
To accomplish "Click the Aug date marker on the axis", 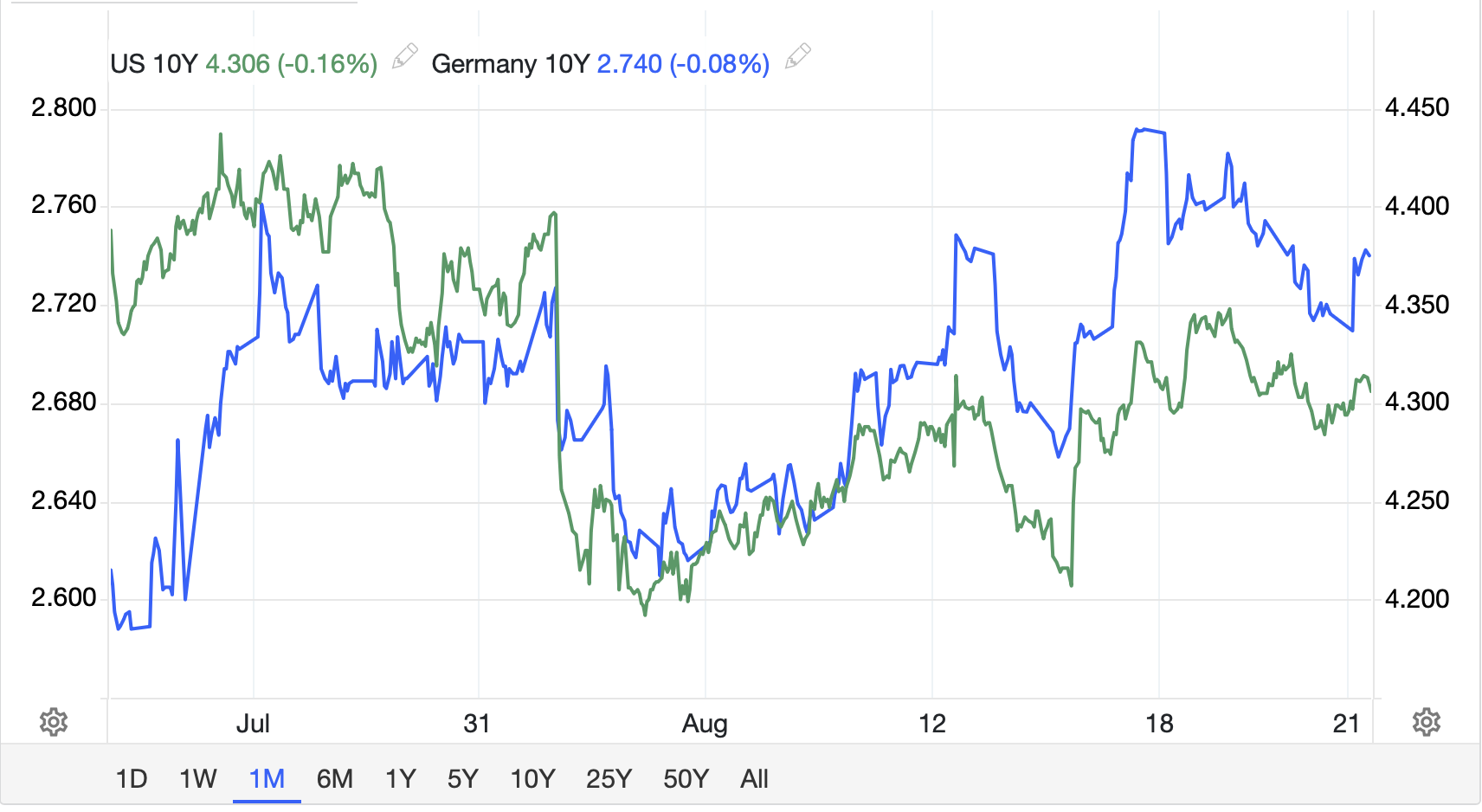I will pyautogui.click(x=705, y=724).
